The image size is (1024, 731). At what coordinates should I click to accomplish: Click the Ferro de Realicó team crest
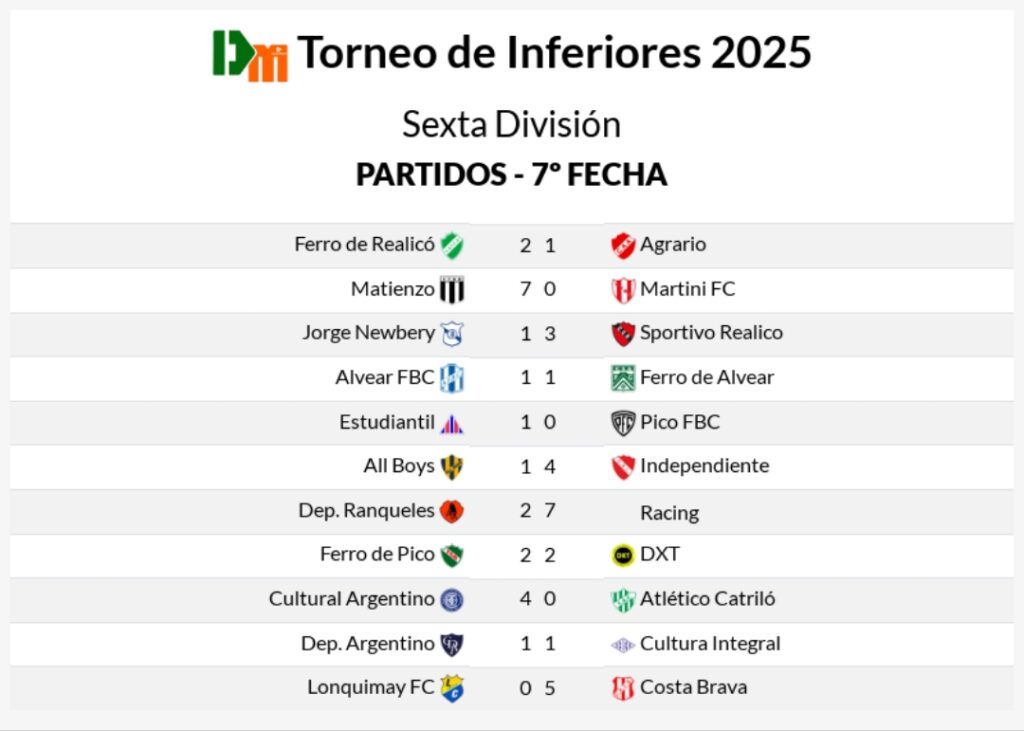click(x=452, y=245)
